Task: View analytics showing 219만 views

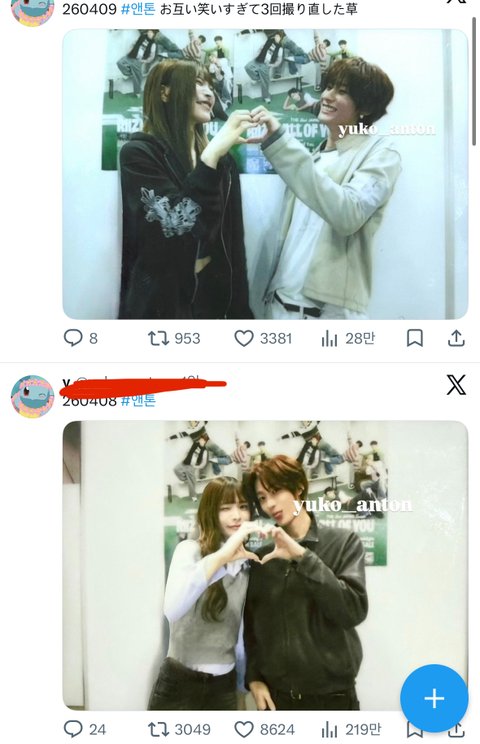Action: pyautogui.click(x=351, y=729)
